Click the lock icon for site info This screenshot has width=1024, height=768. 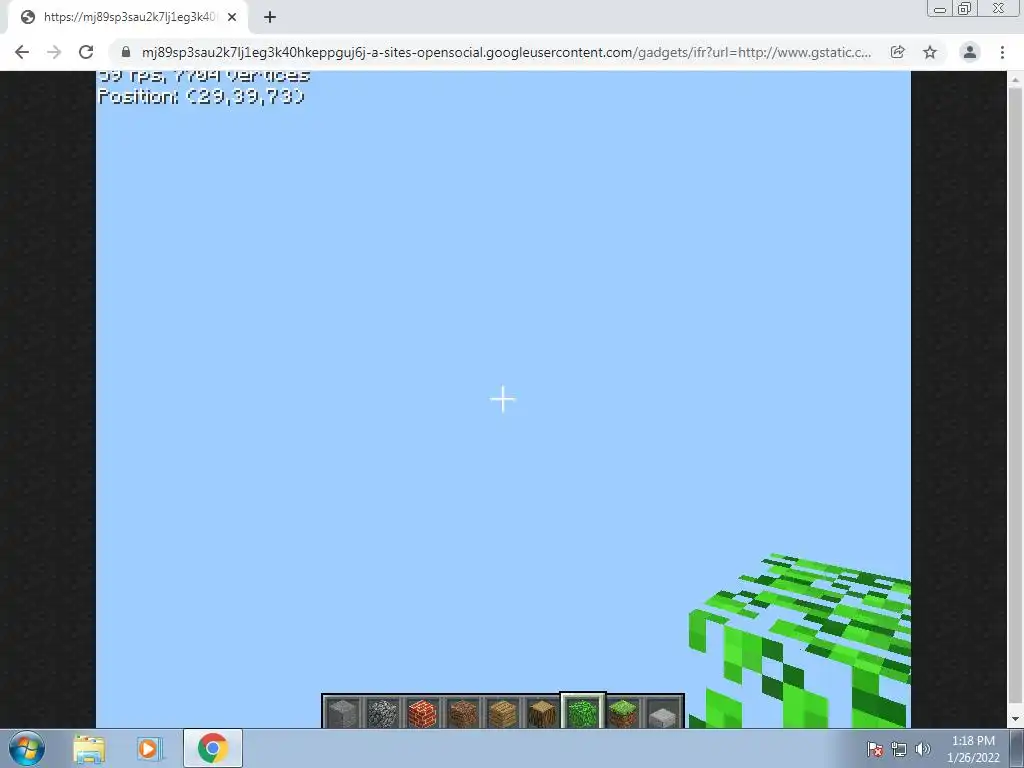pos(126,52)
